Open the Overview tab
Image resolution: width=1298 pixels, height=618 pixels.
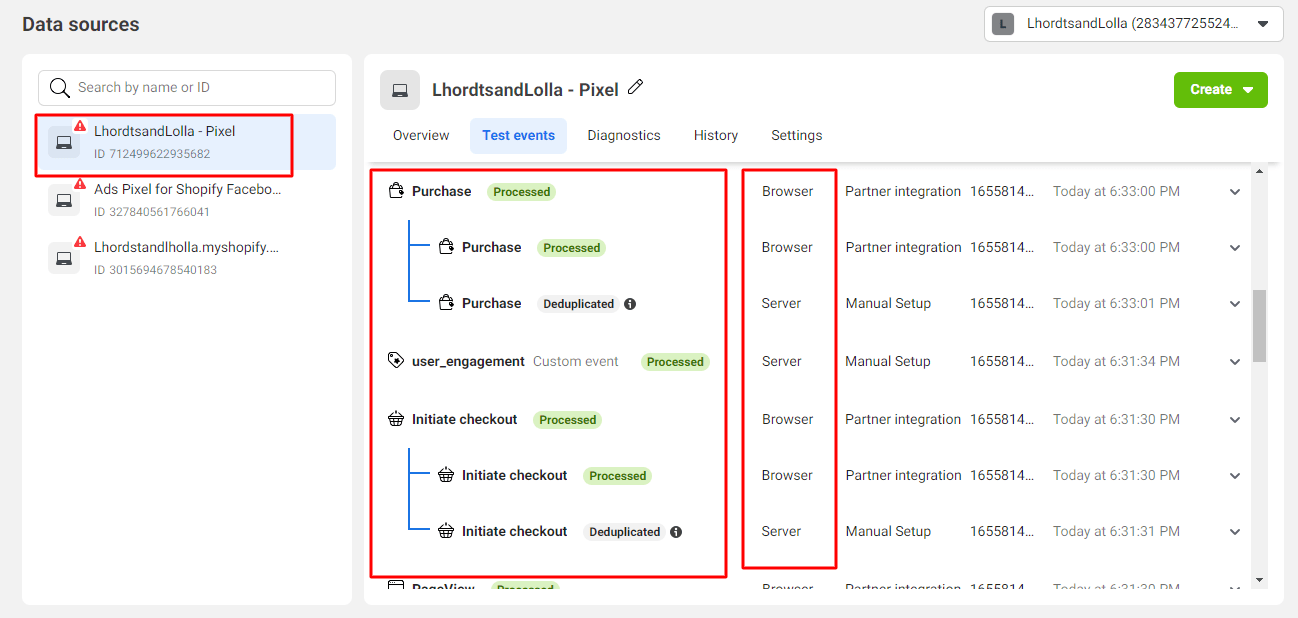421,135
